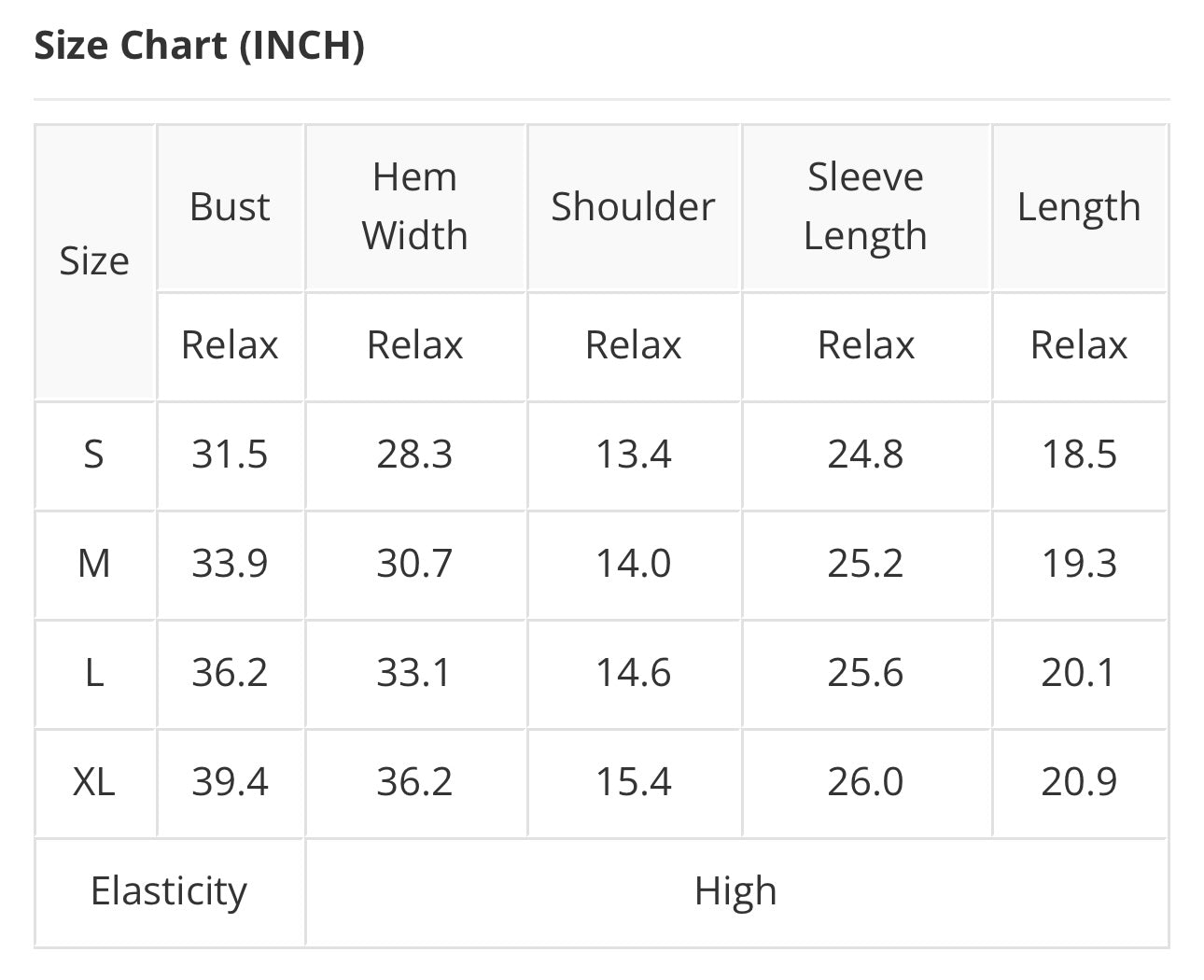Click the Size header cell
Screen dimensions: 1204x980
pos(94,261)
